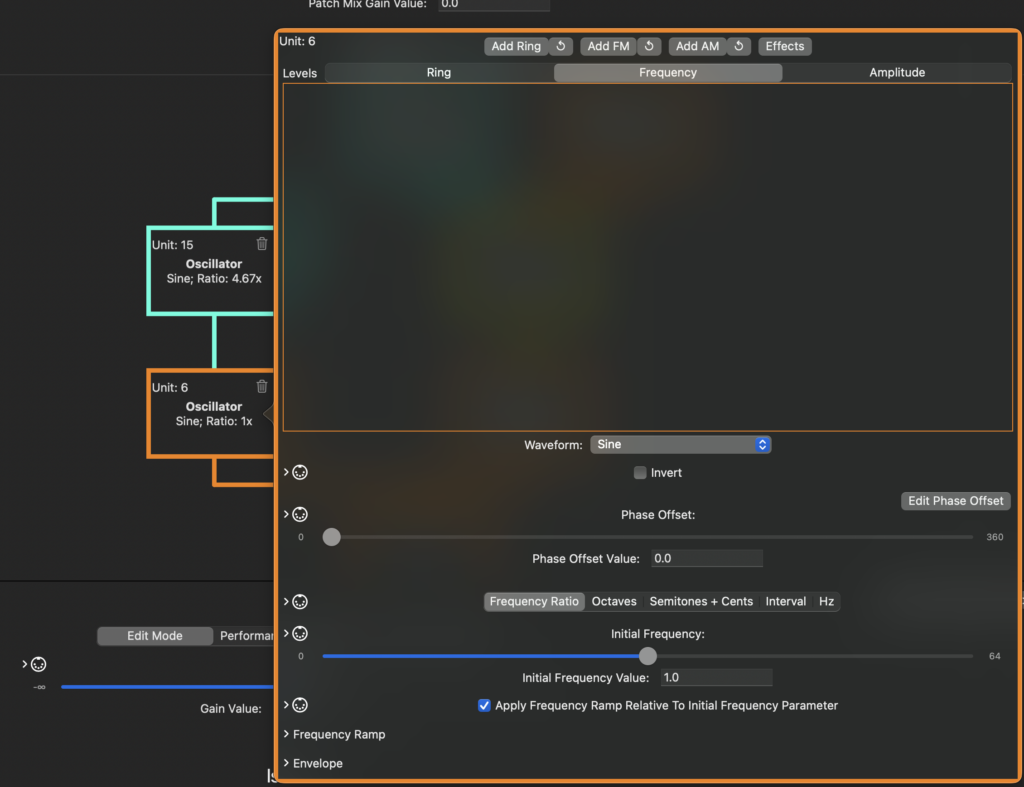Click reset arrow next to Add Ring
This screenshot has width=1024, height=787.
click(x=561, y=46)
